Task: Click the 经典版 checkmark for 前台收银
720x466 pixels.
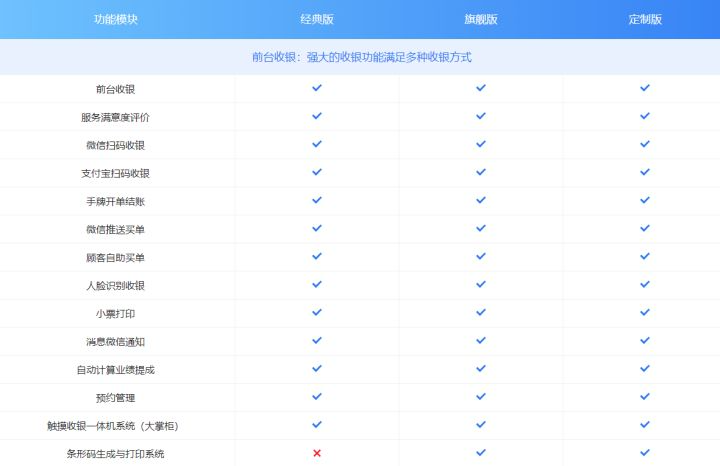Action: point(317,88)
